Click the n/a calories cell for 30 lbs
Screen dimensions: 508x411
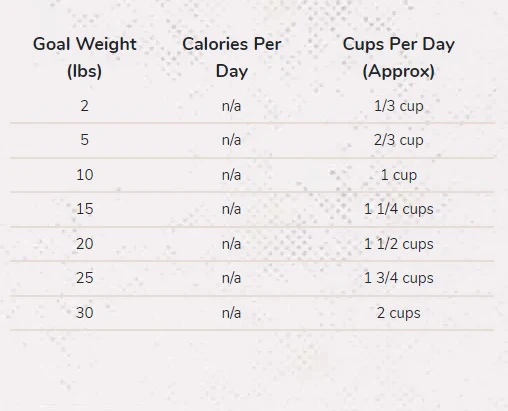pos(231,313)
